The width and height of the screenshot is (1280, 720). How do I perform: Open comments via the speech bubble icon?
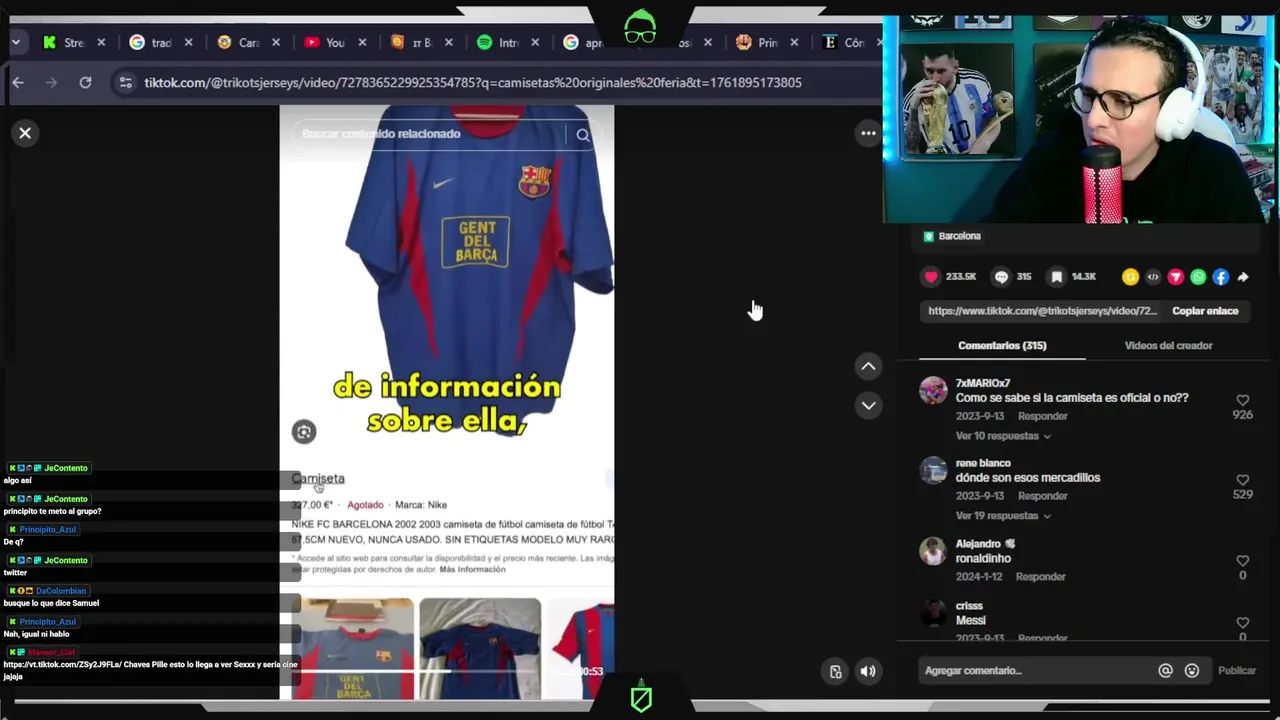[x=1001, y=277]
